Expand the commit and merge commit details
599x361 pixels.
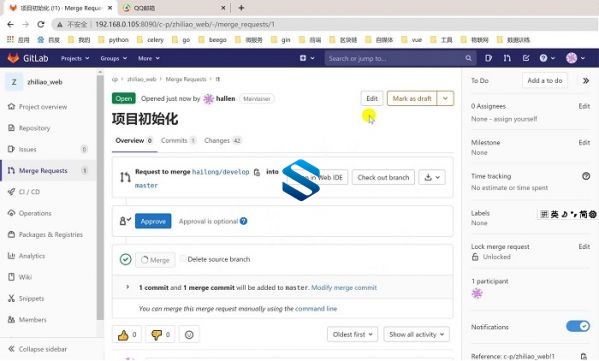[128, 287]
